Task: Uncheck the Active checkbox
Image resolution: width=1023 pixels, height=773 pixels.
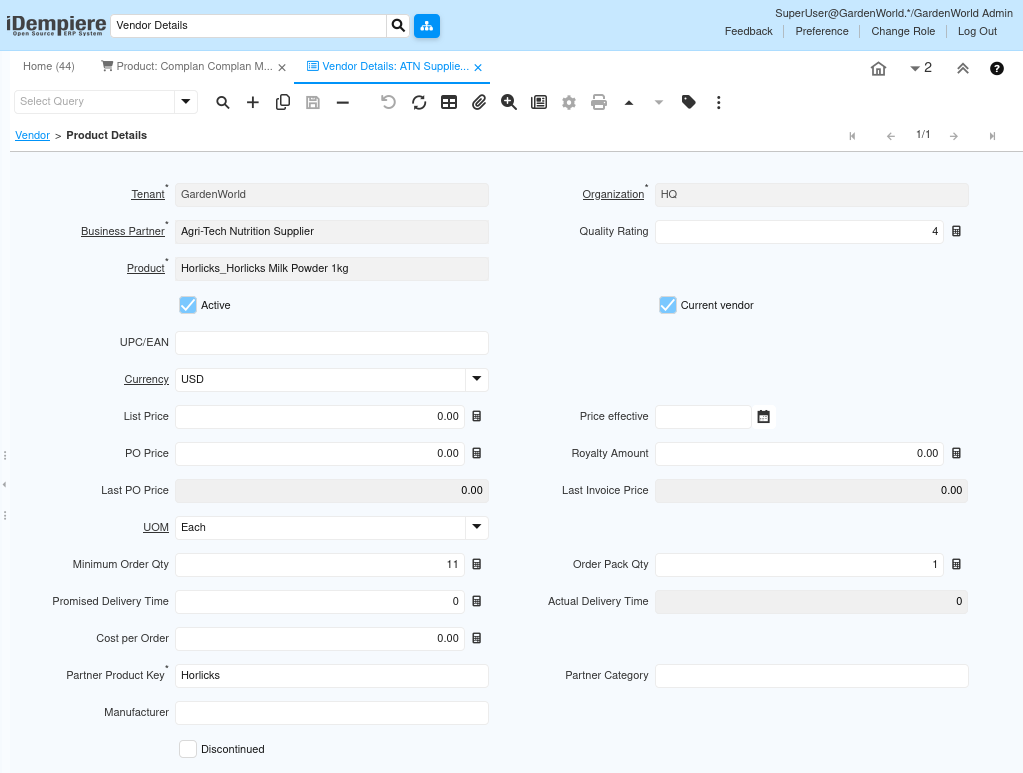Action: pos(188,305)
